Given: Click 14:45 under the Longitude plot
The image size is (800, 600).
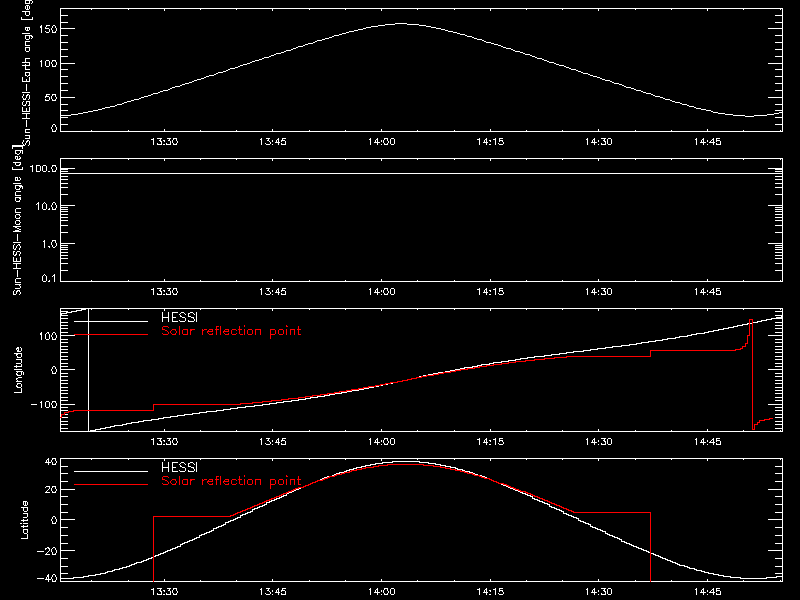Looking at the screenshot, I should (x=708, y=442).
